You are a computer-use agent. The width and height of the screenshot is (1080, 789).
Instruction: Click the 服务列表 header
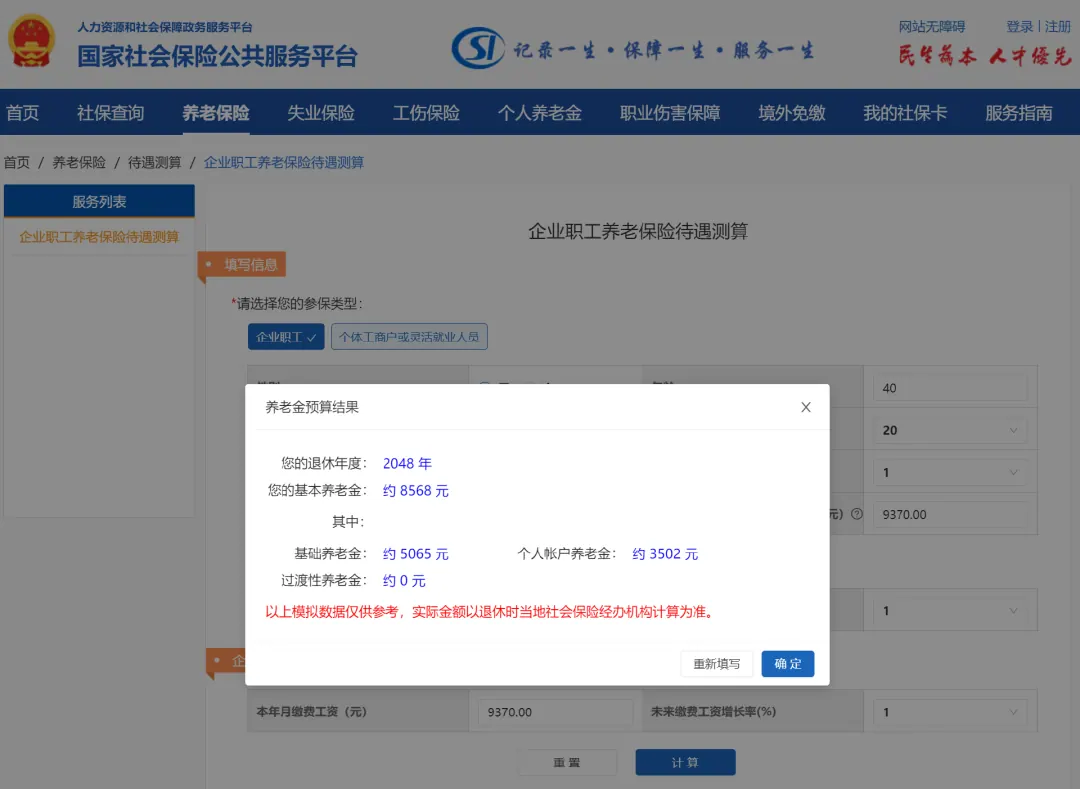[99, 201]
